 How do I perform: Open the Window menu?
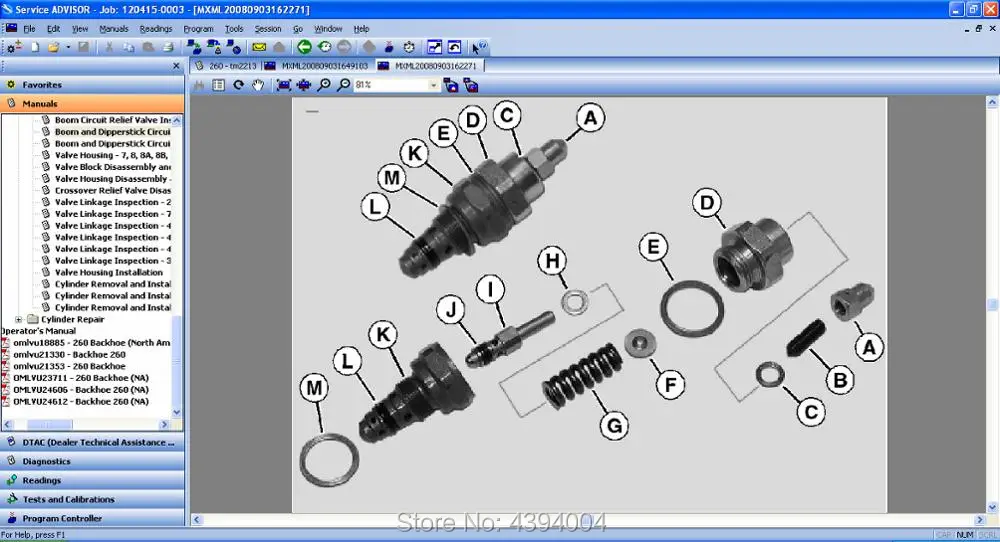point(328,29)
